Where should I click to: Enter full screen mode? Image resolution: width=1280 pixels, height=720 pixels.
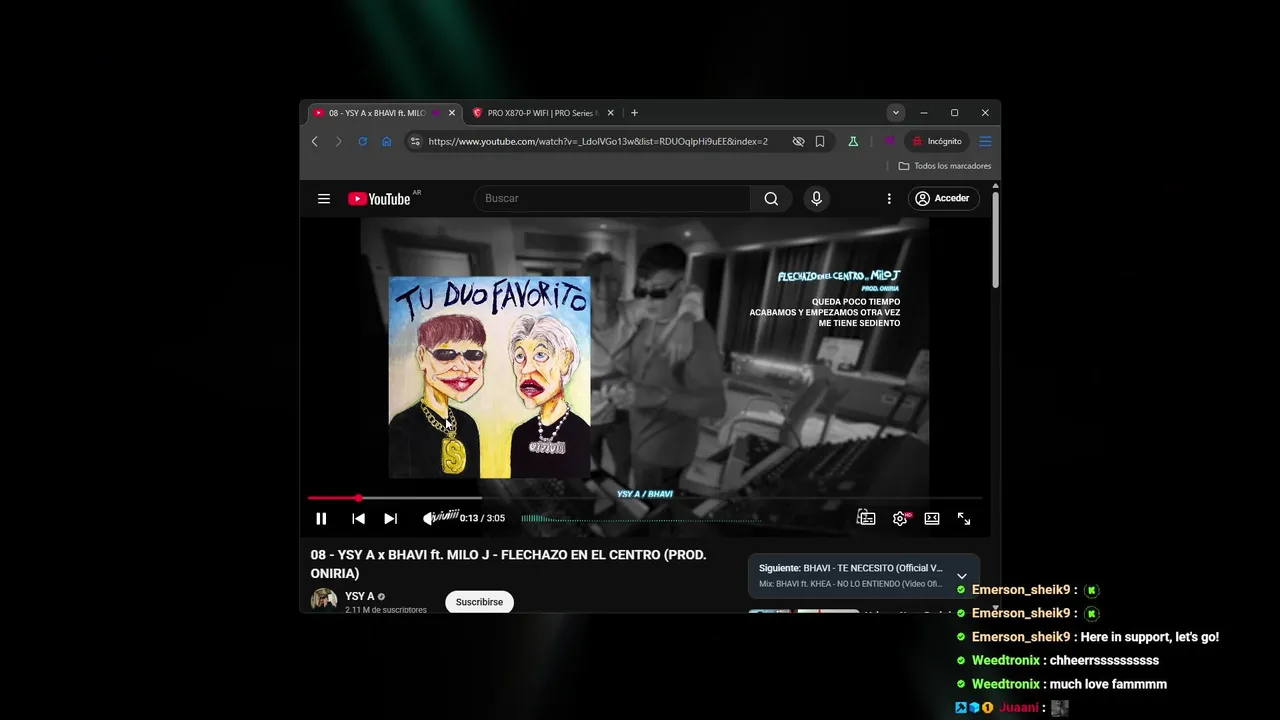pyautogui.click(x=964, y=518)
